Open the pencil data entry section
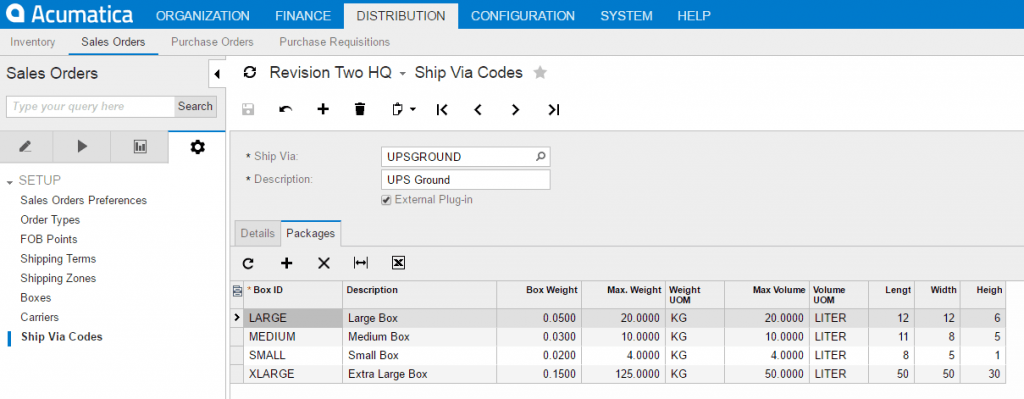This screenshot has height=399, width=1024. click(x=25, y=147)
